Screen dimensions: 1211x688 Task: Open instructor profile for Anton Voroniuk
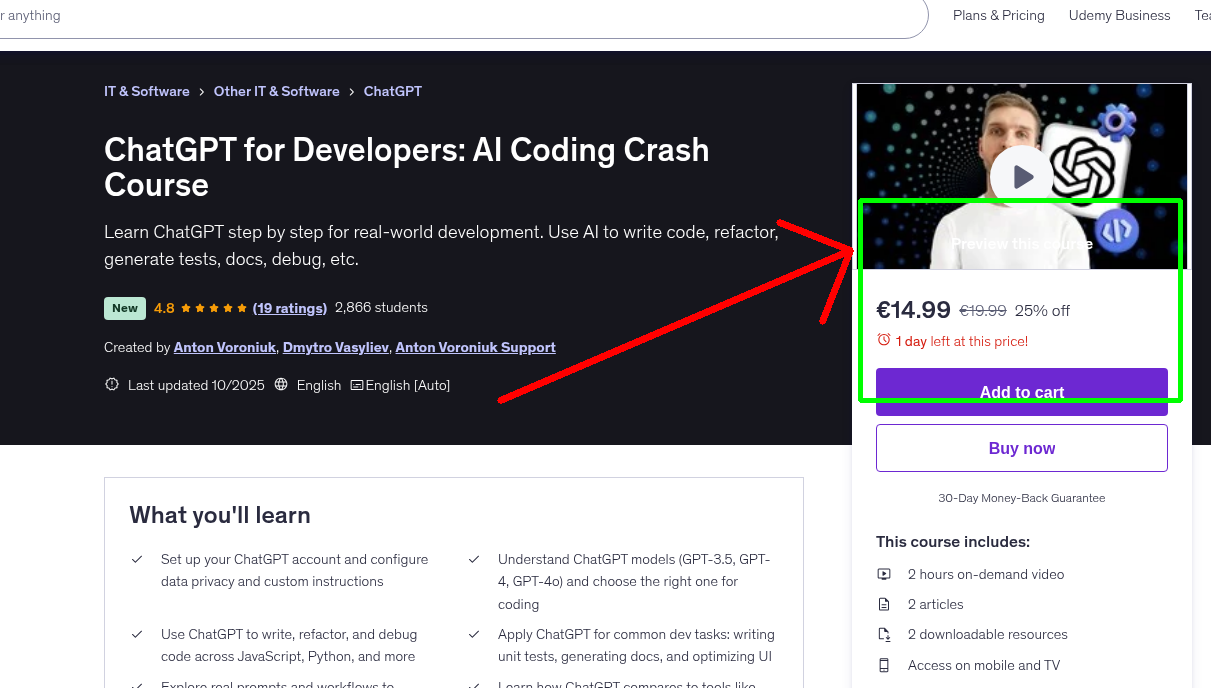click(x=224, y=347)
